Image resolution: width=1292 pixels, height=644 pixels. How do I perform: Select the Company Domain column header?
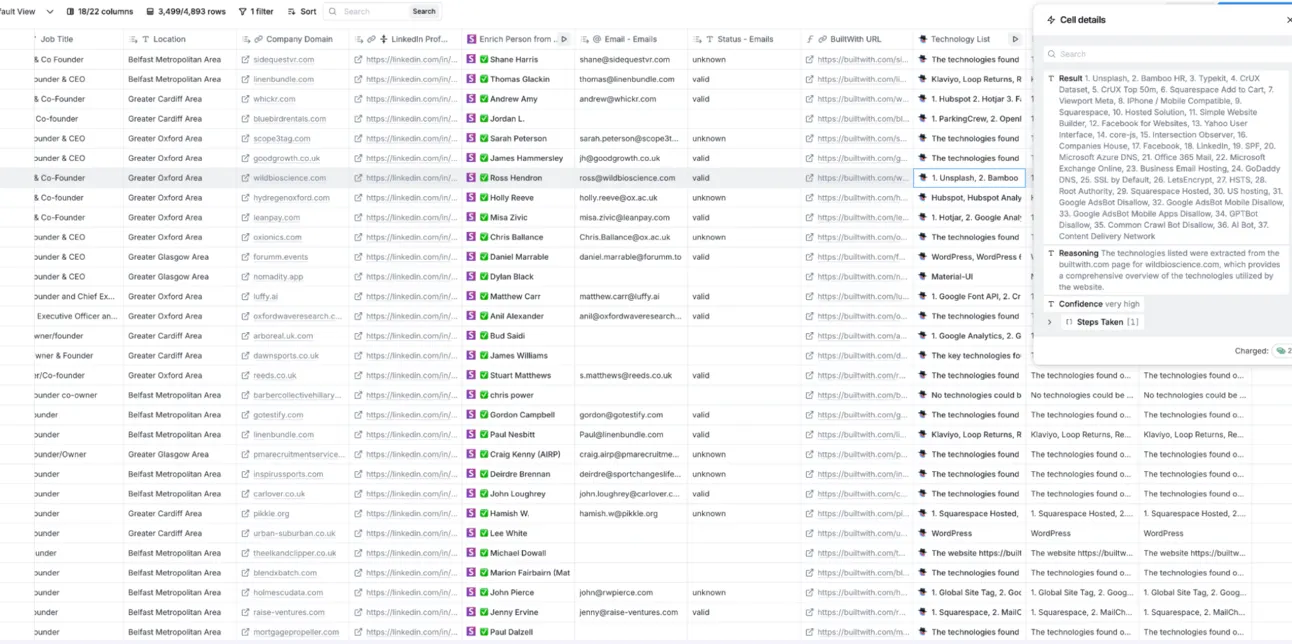tap(293, 39)
